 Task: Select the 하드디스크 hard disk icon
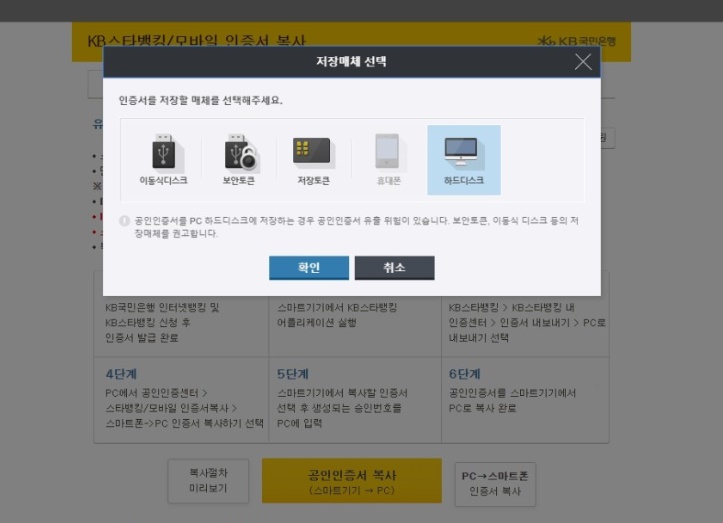(x=464, y=160)
